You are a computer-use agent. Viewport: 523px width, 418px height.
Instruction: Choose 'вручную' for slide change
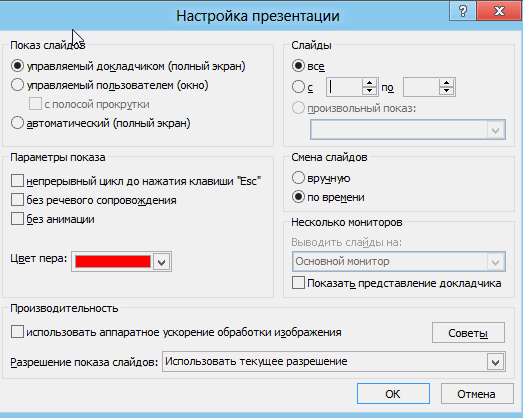pyautogui.click(x=298, y=178)
